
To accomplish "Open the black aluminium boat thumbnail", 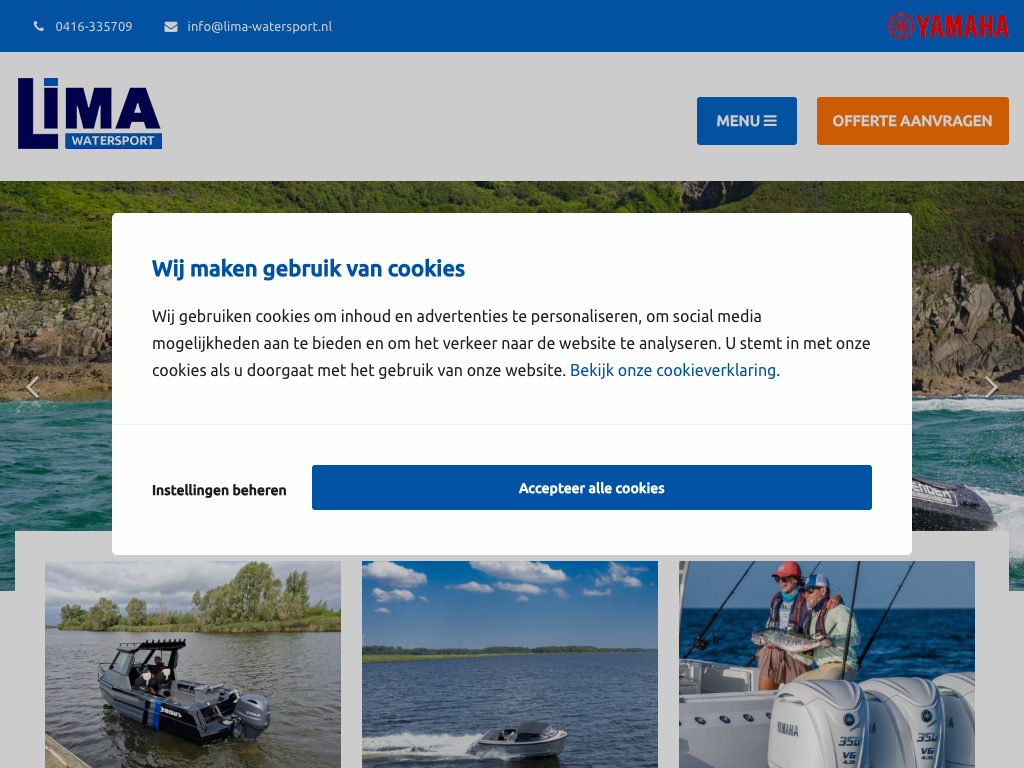I will click(193, 664).
